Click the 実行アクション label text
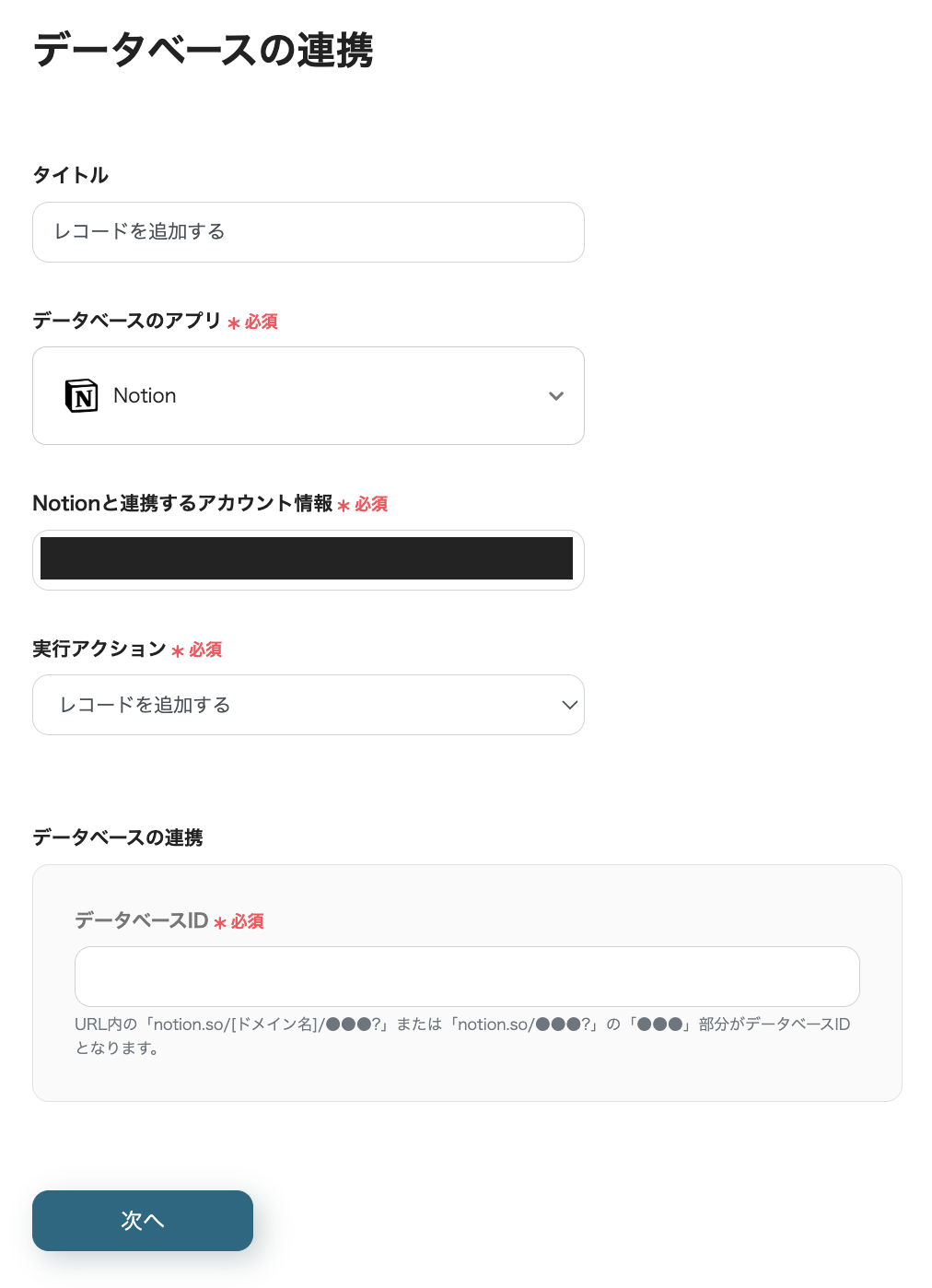Viewport: 932px width, 1288px height. [x=99, y=649]
